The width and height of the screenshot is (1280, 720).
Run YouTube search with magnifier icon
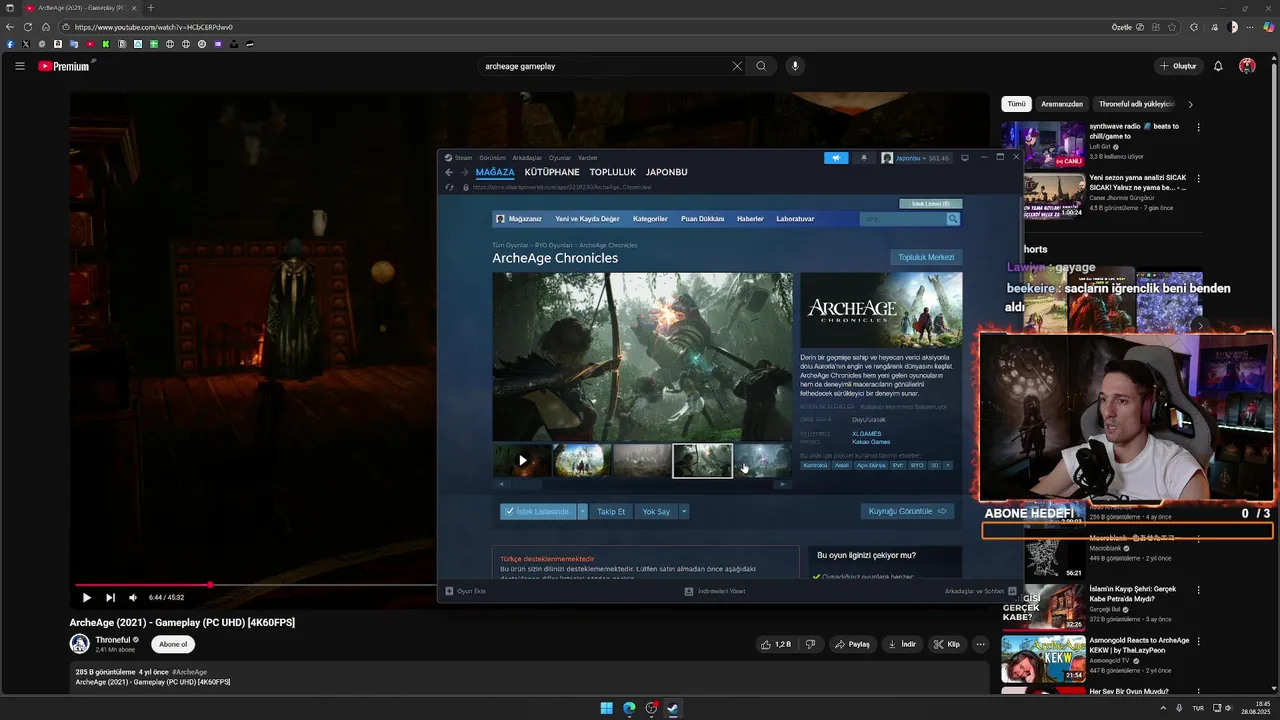761,66
